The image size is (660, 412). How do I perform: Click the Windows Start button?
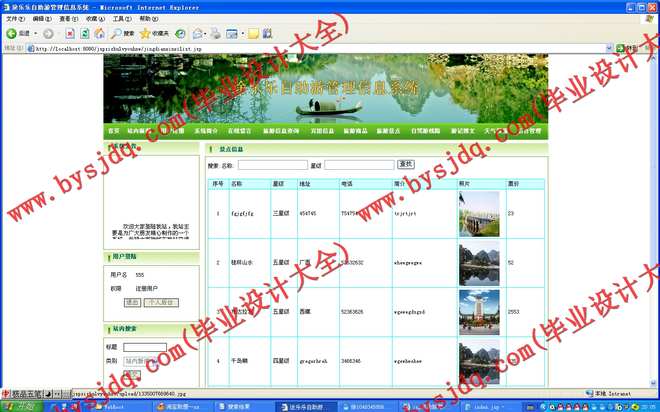click(17, 406)
